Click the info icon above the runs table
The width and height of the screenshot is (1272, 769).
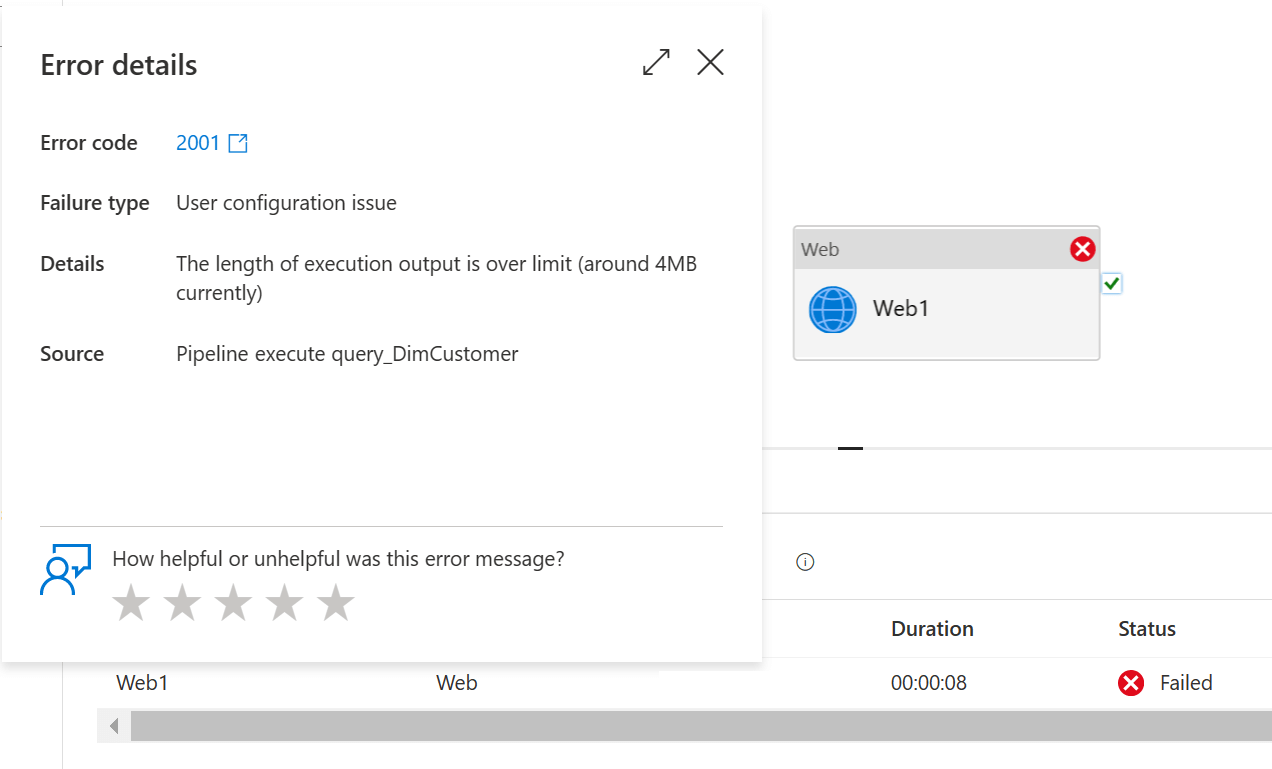pos(805,562)
